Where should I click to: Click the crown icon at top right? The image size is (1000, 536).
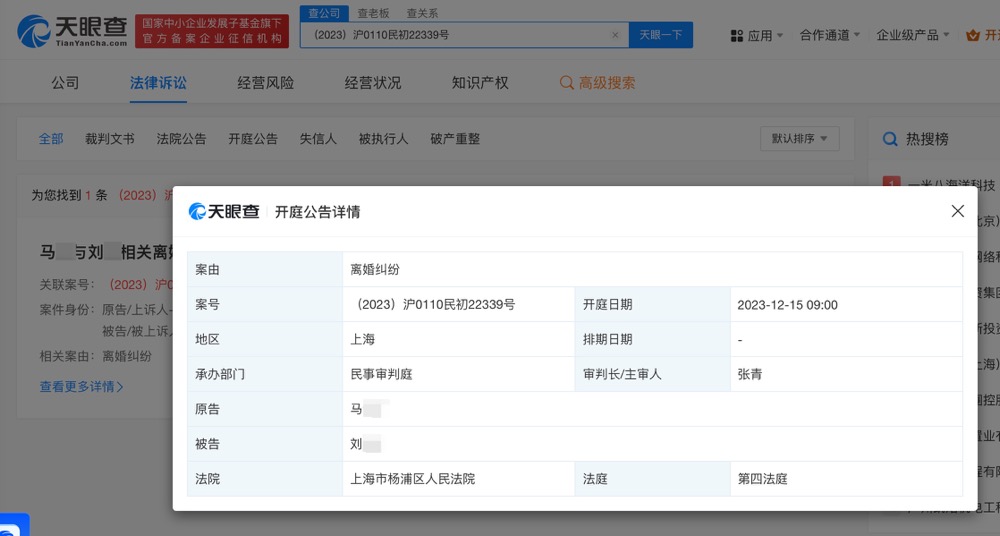point(973,36)
